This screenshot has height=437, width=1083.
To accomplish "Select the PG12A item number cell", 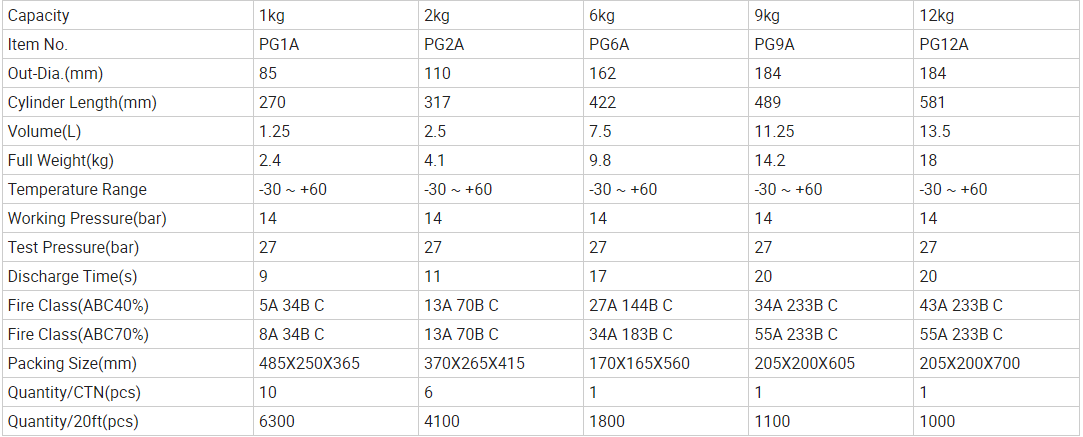I will point(943,45).
